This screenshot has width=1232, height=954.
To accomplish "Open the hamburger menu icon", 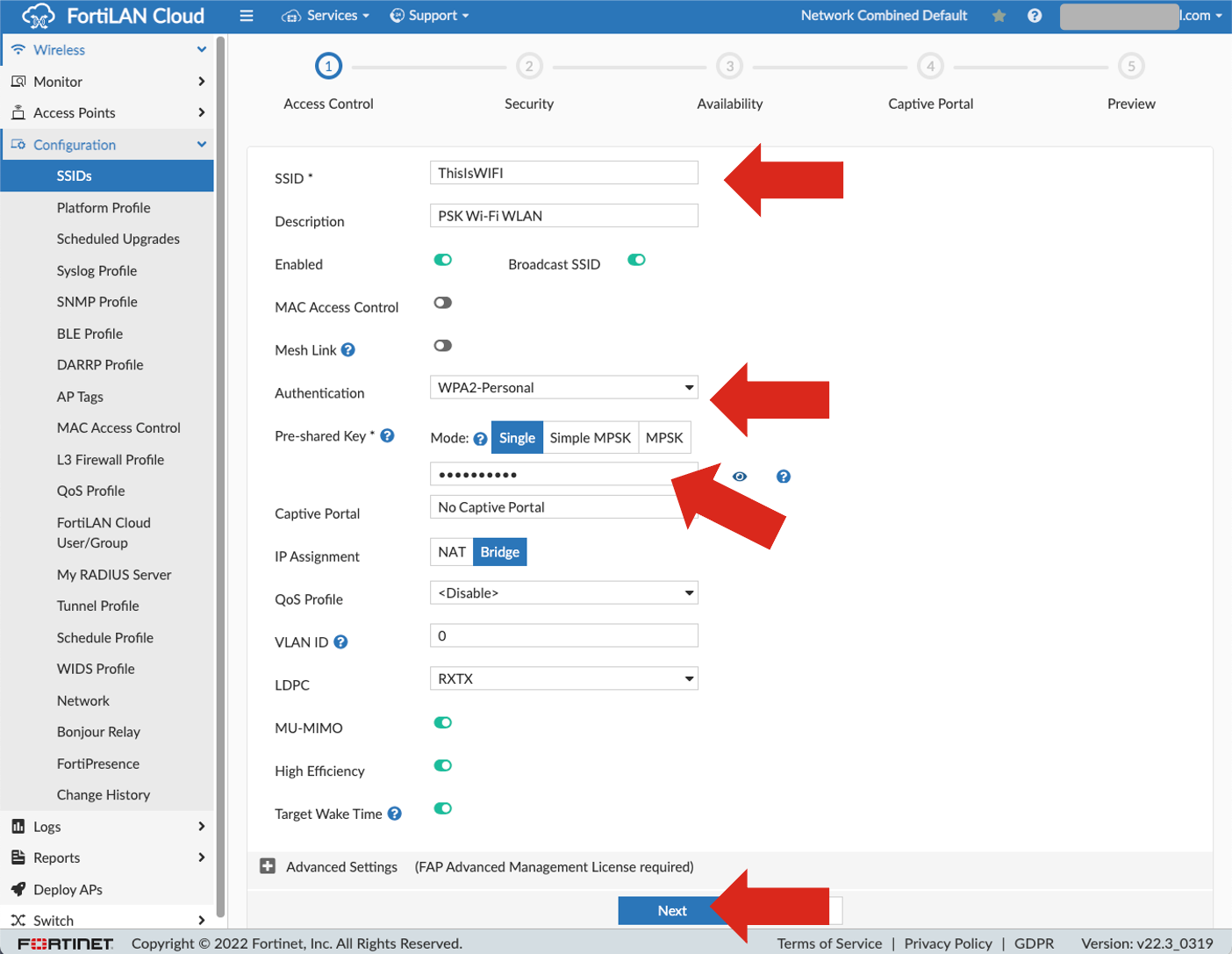I will [246, 15].
